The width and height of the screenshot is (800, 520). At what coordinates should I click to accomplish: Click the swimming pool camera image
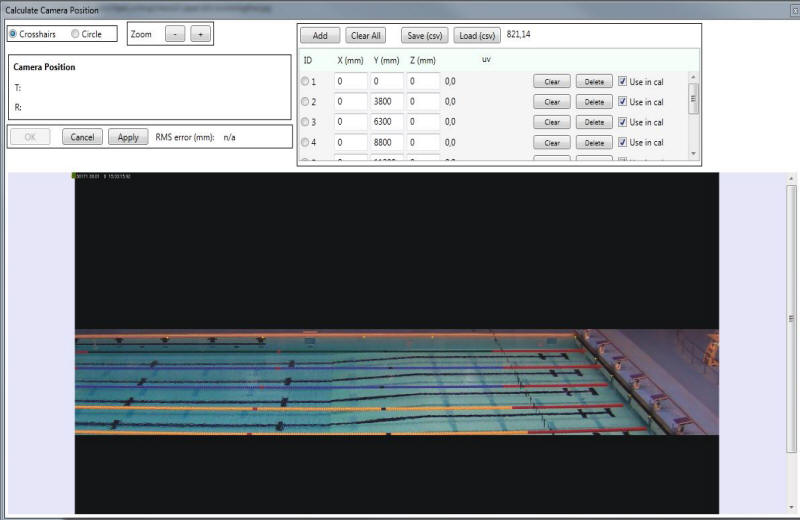(x=397, y=382)
